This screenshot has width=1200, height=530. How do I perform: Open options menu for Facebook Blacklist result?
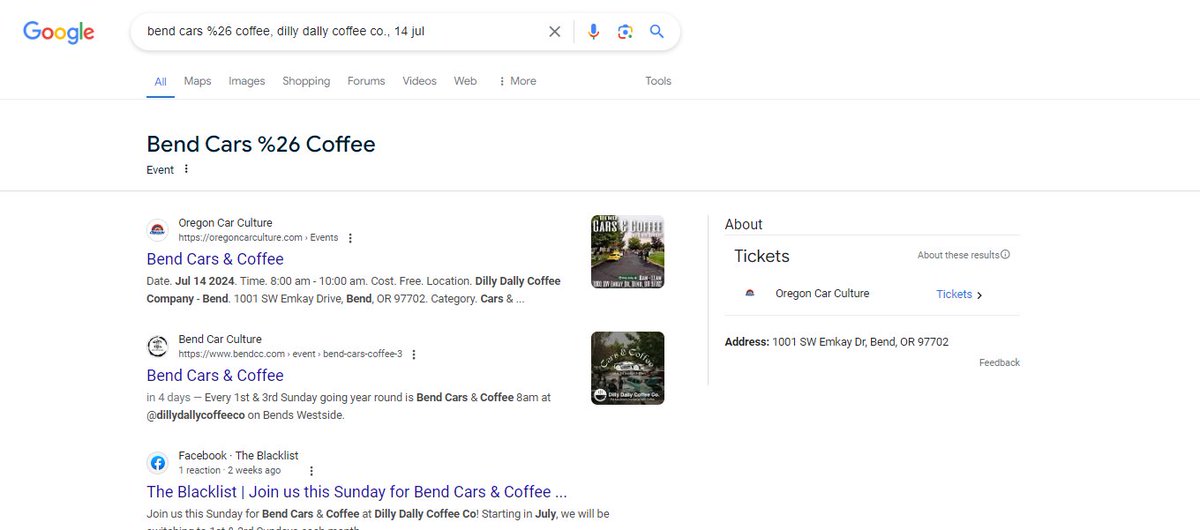[311, 470]
